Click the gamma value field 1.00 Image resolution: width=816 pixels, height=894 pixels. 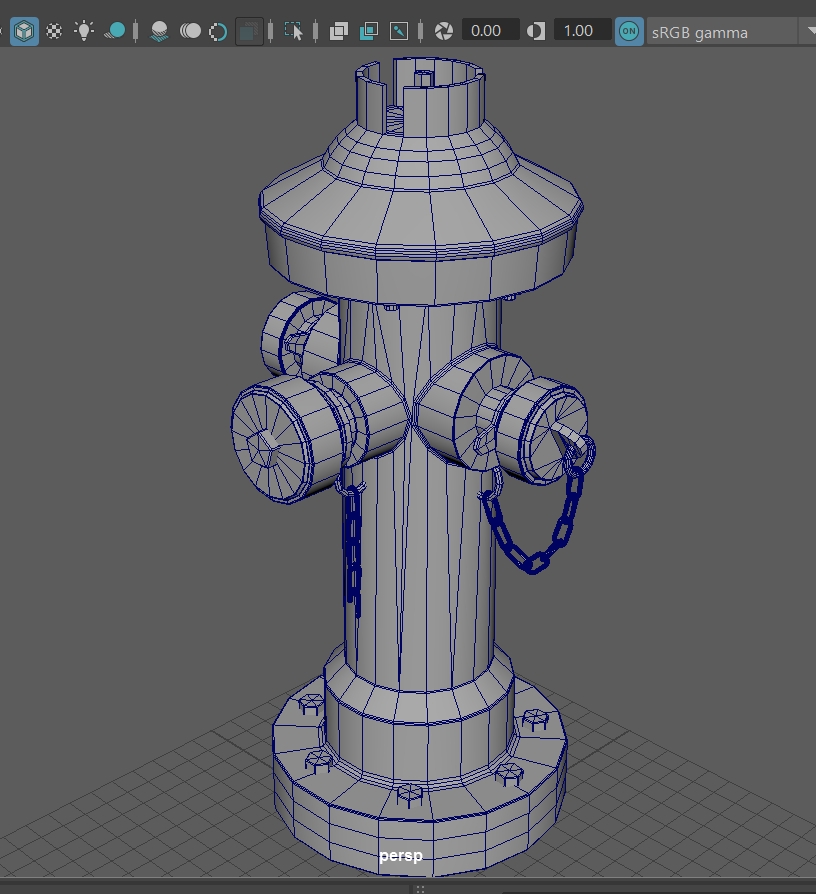click(x=582, y=30)
